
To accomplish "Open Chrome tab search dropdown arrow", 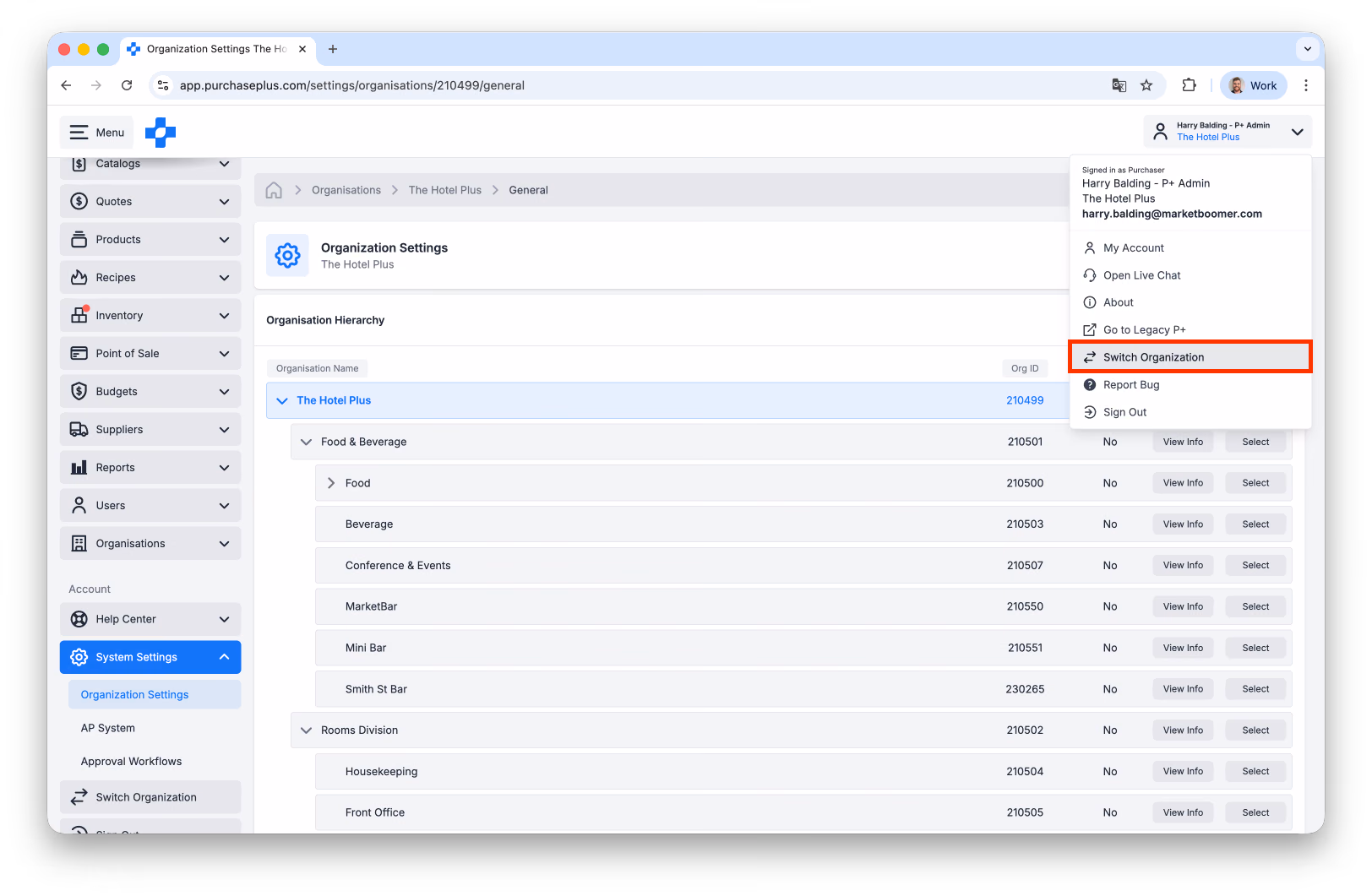I will click(x=1308, y=49).
